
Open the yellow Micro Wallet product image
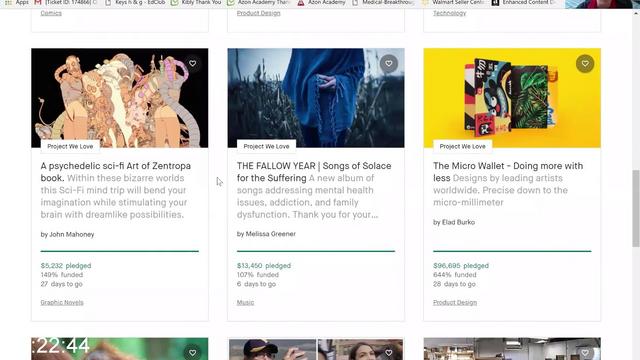pos(512,98)
